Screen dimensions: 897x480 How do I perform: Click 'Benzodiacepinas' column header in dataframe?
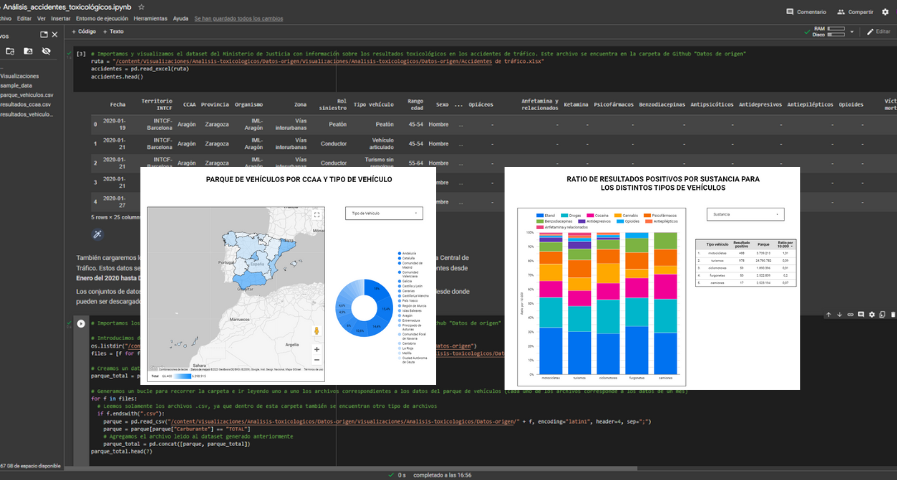coord(662,105)
